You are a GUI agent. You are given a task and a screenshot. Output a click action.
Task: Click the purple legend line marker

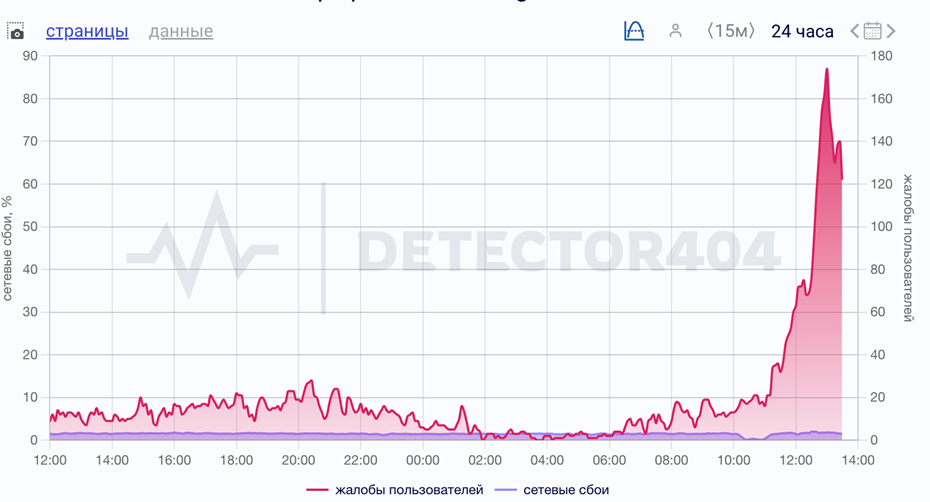(506, 490)
